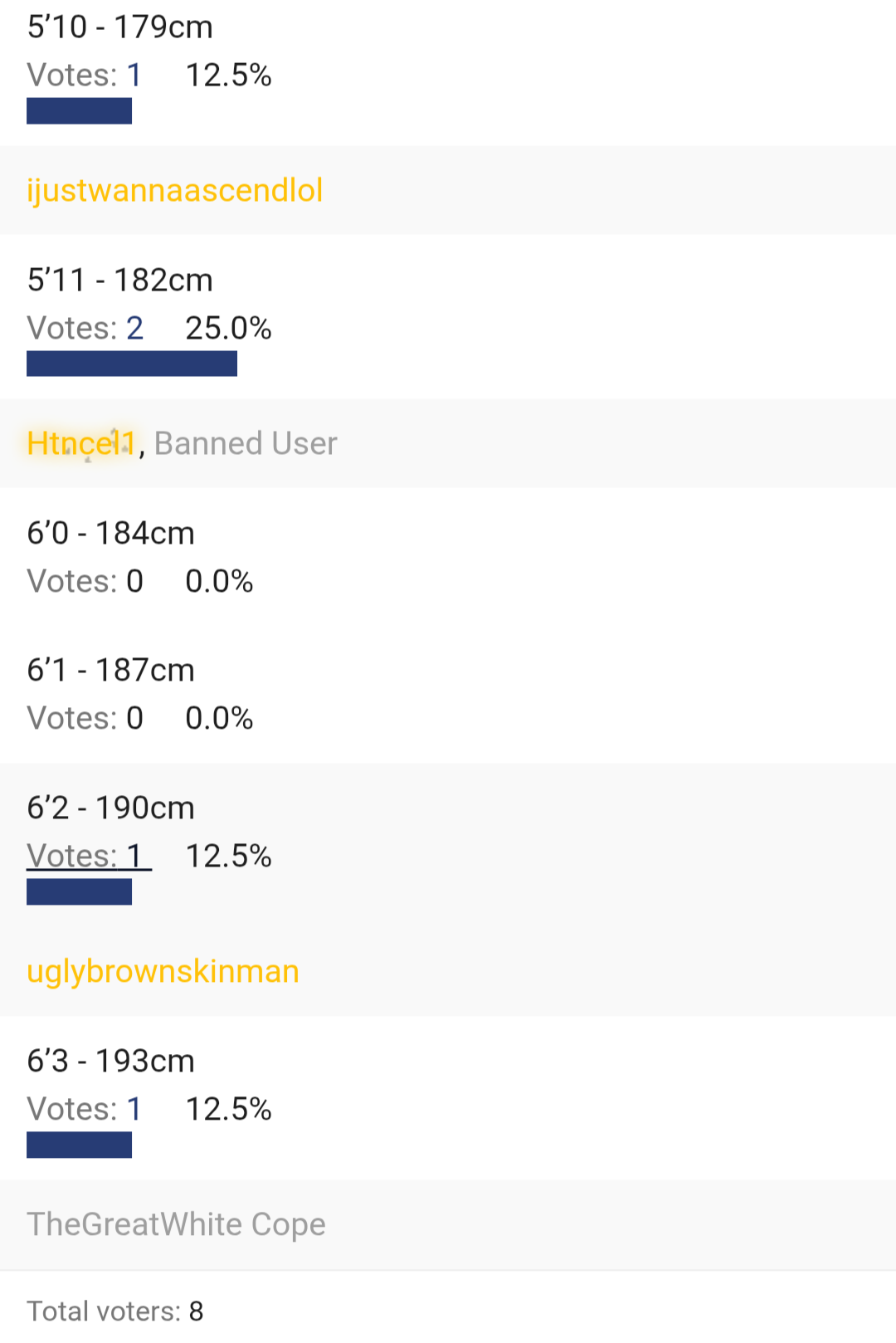Click the underlined Votes: 1 for 6'2
Viewport: 896px width, 1343px height.
tap(88, 856)
